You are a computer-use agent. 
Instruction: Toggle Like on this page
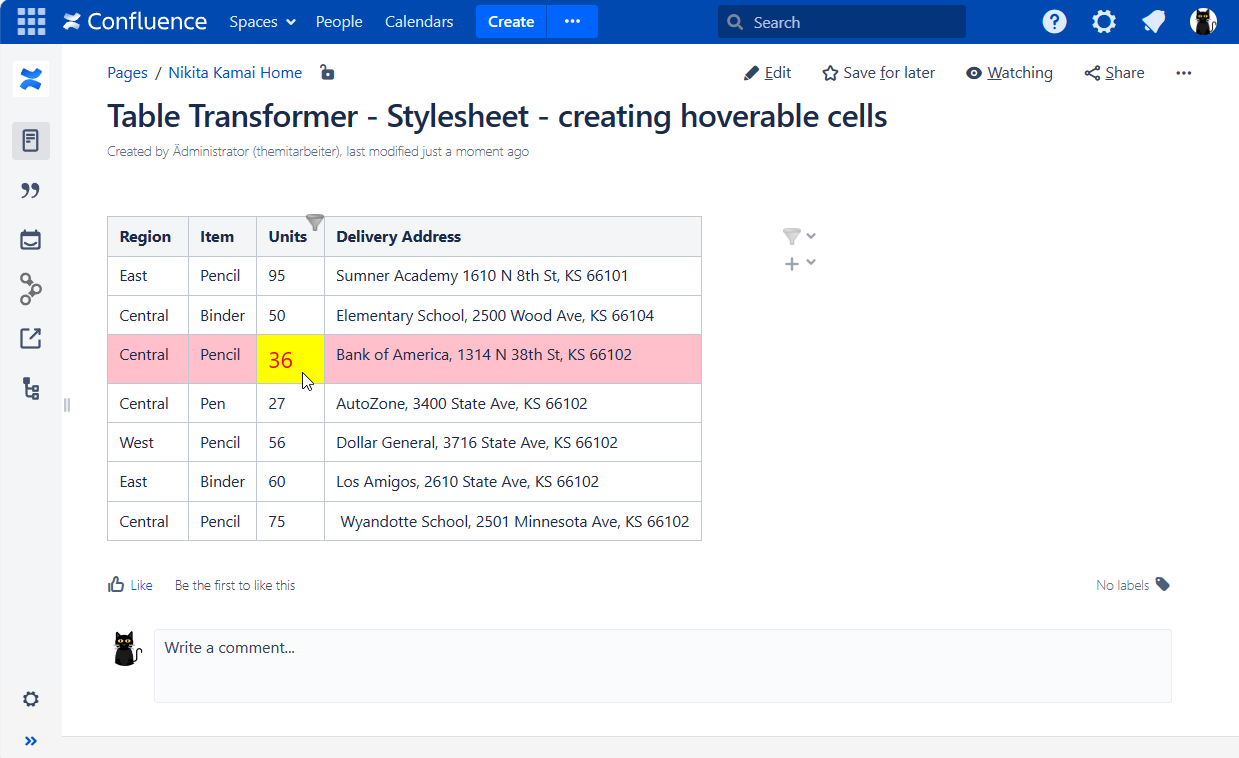point(130,585)
